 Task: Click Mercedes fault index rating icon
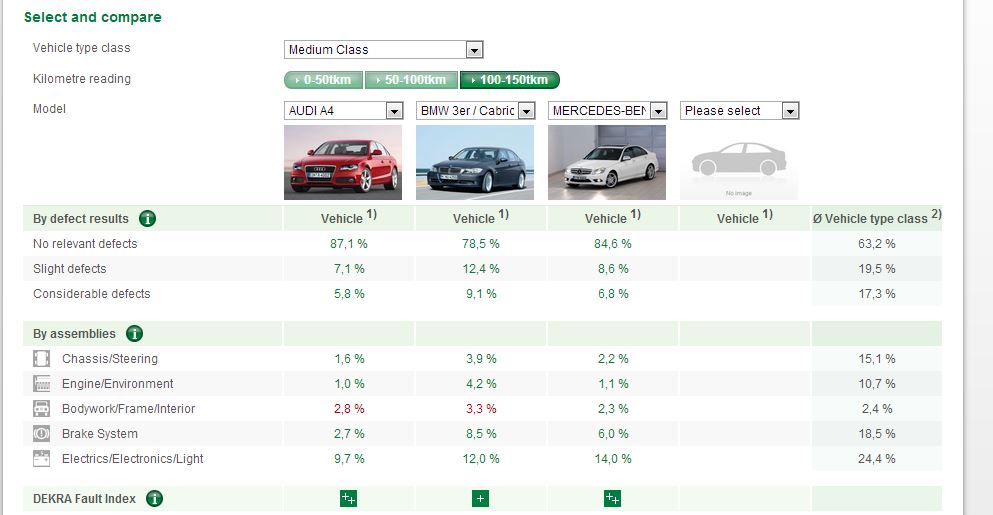(612, 498)
